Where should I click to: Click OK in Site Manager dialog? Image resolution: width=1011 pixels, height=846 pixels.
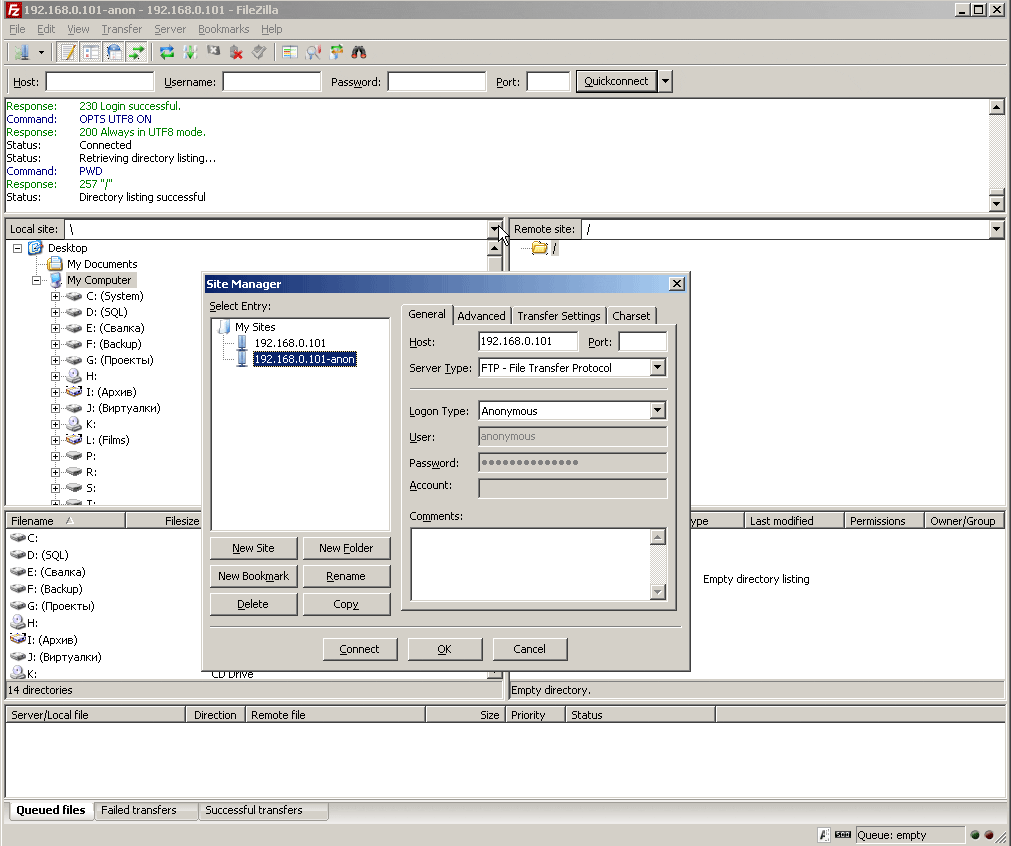(445, 649)
